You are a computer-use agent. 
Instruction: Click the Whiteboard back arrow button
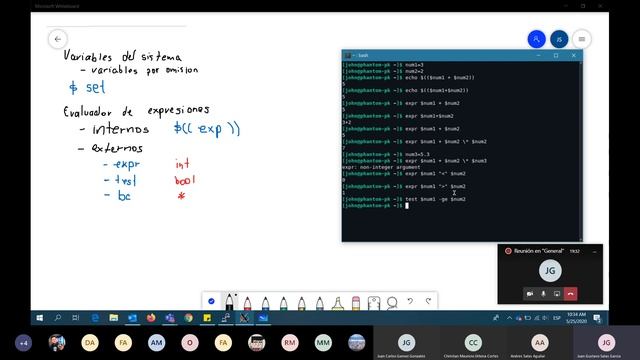(x=58, y=39)
